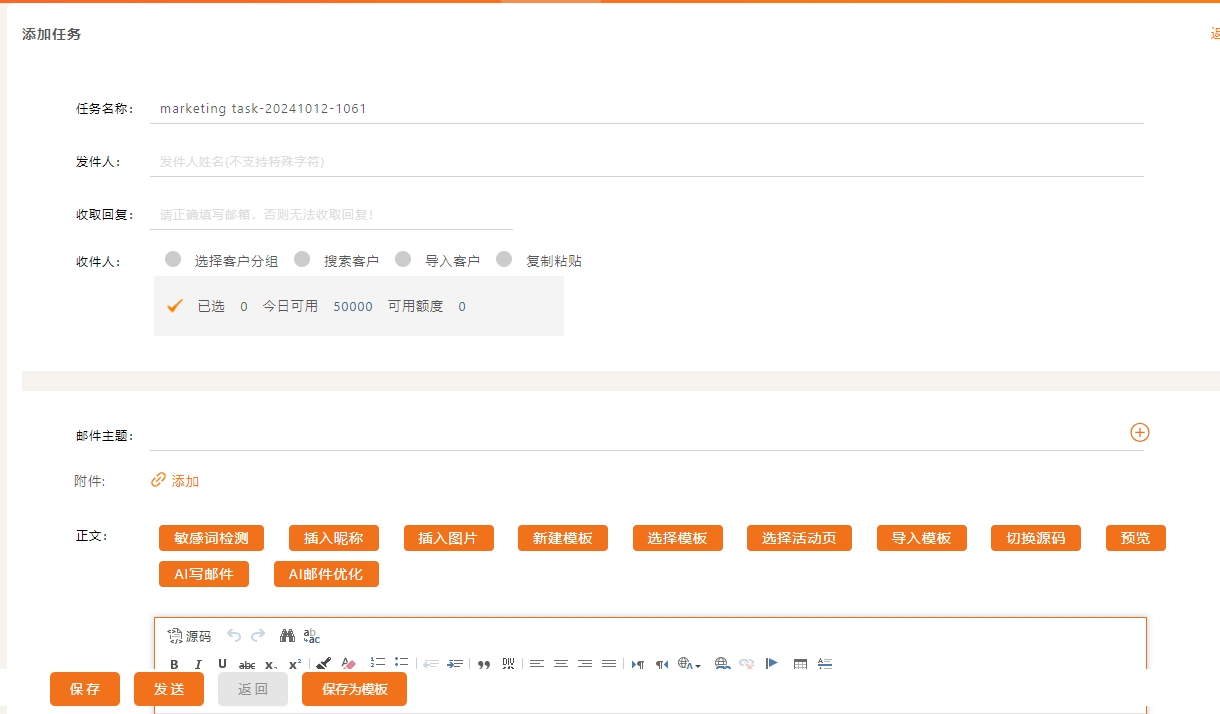Image resolution: width=1220 pixels, height=714 pixels.
Task: Click the 收取回复 email input field
Action: (x=331, y=214)
